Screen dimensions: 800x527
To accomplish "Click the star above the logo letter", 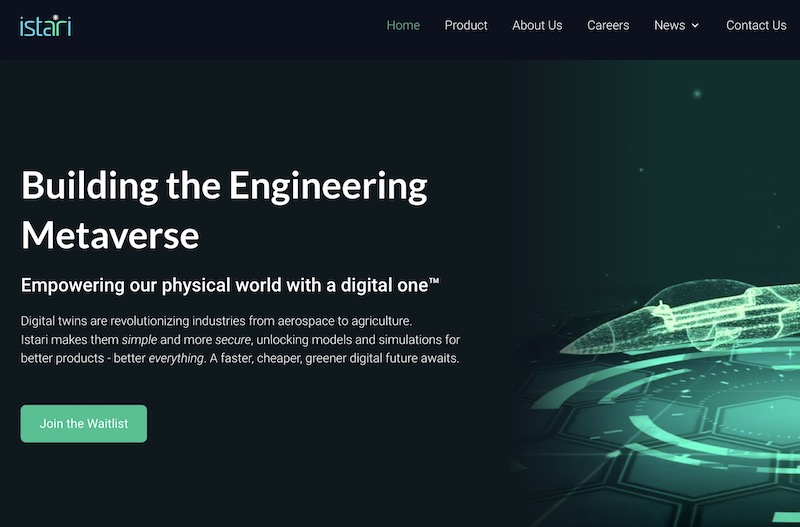I will [x=56, y=17].
